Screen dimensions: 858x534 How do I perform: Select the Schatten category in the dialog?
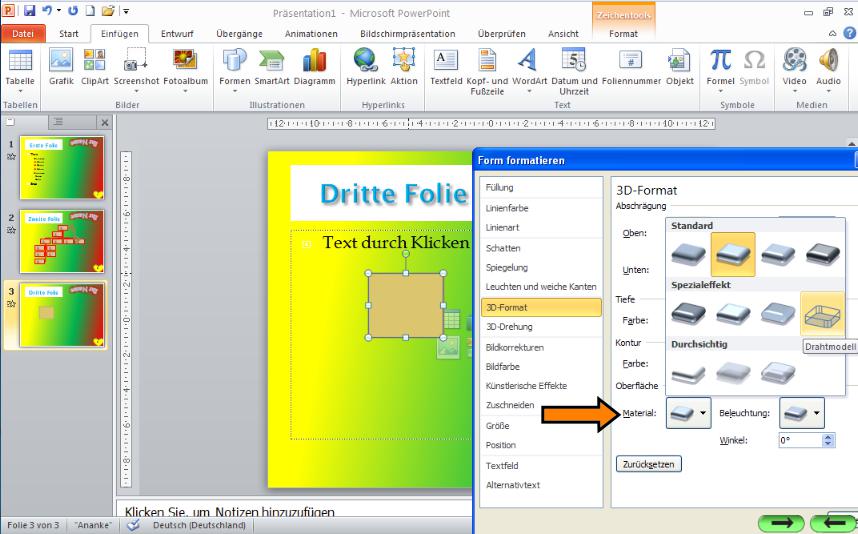point(503,247)
